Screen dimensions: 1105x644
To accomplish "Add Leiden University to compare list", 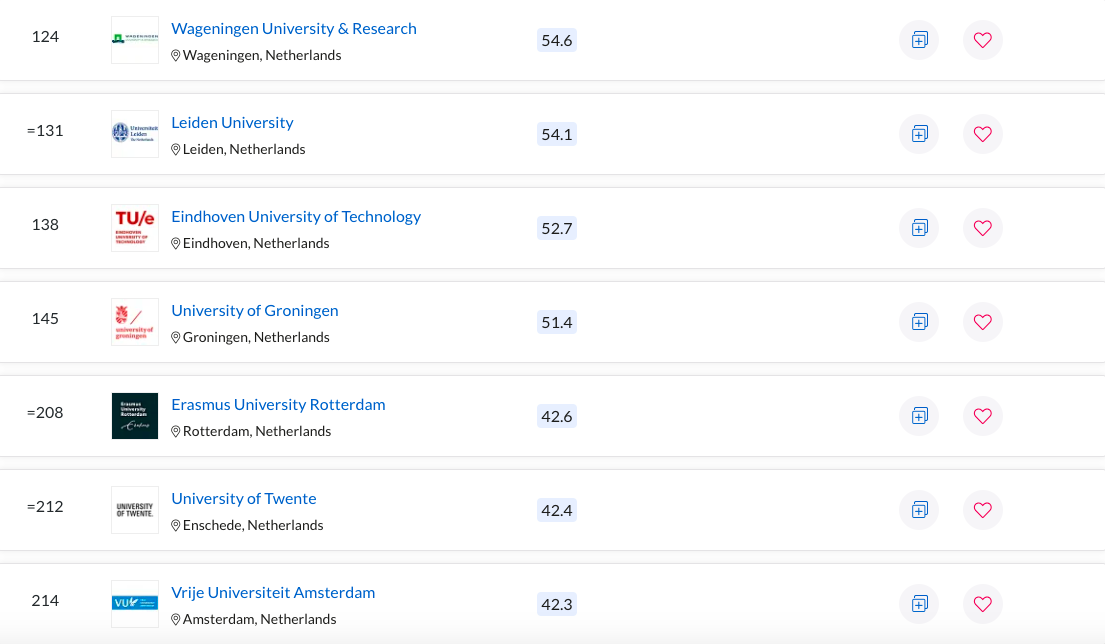I will click(919, 134).
